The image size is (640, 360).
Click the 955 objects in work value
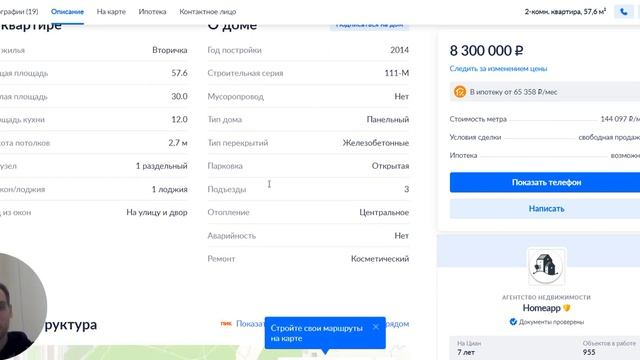(x=589, y=352)
